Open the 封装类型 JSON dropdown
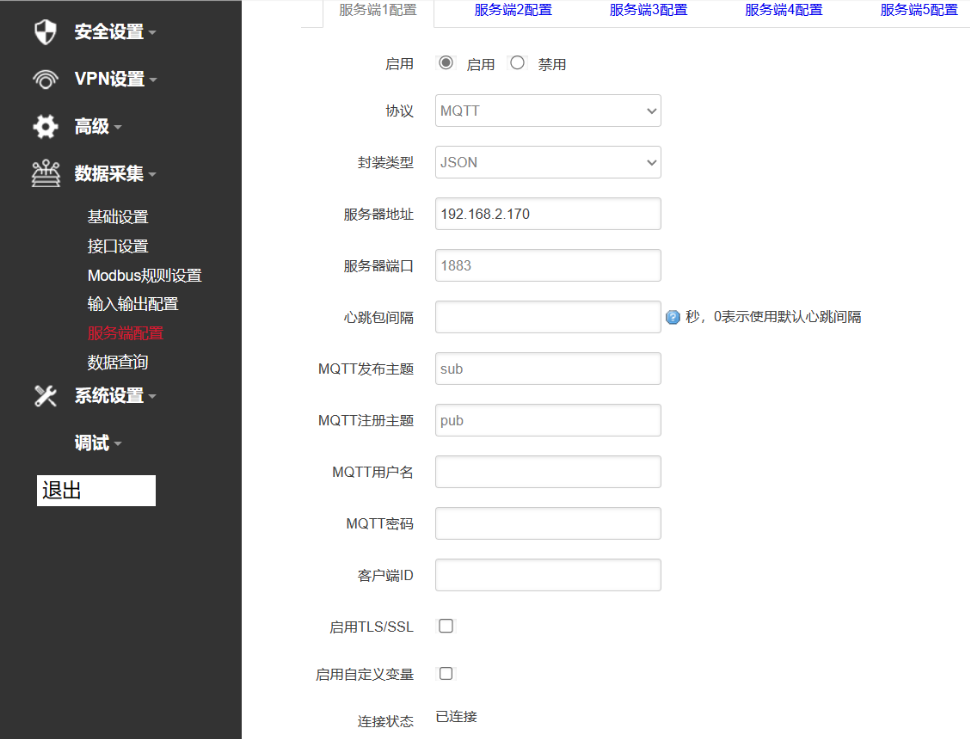Viewport: 970px width, 739px height. [548, 162]
